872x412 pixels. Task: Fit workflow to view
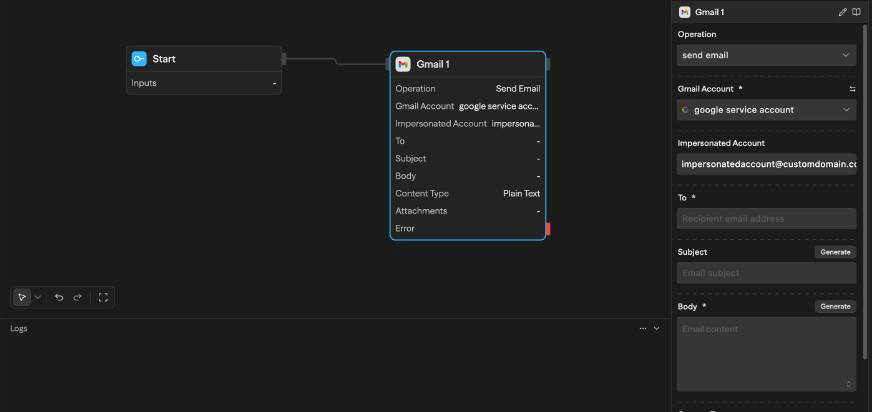pyautogui.click(x=103, y=297)
